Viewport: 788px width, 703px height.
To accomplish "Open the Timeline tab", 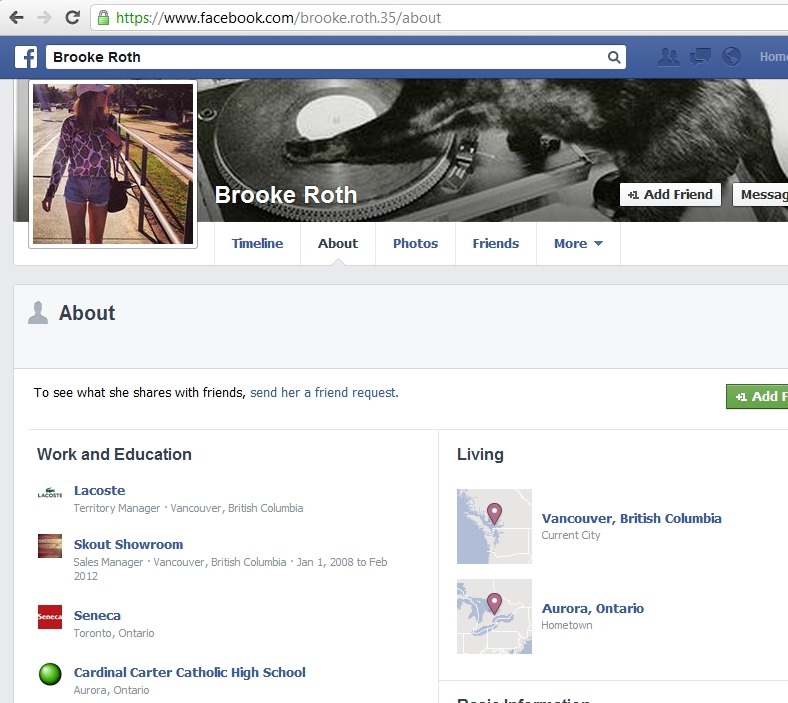I will [x=257, y=243].
